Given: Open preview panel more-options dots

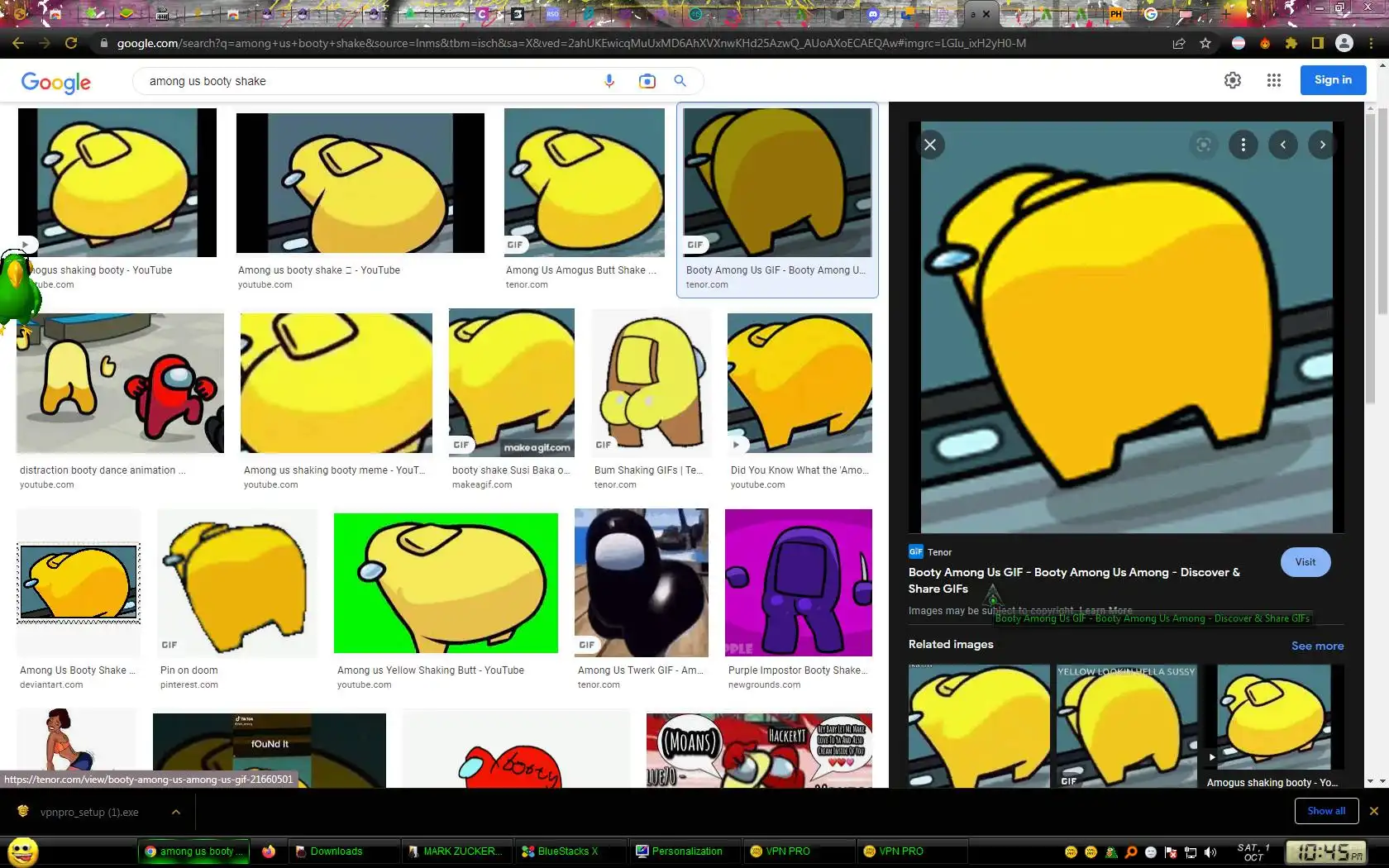Looking at the screenshot, I should pos(1243,145).
